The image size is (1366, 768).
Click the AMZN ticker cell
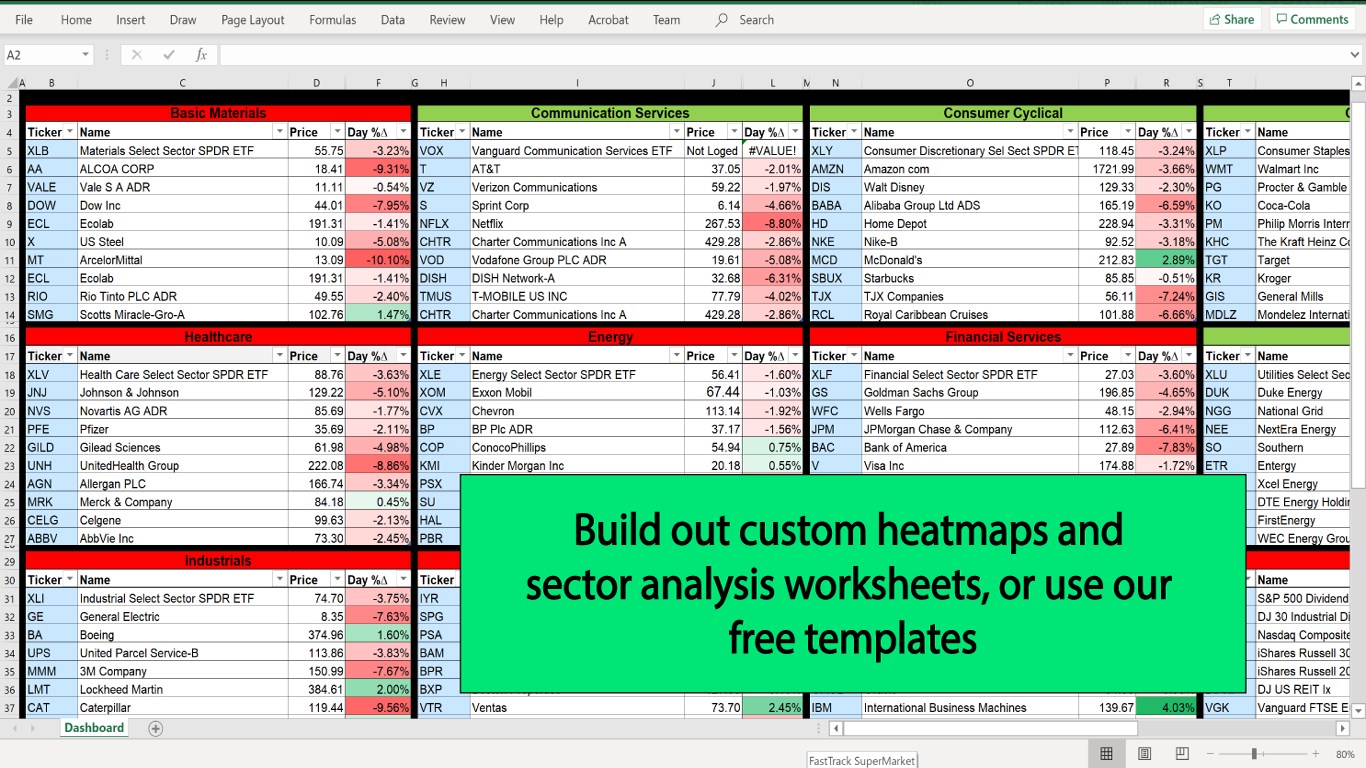[x=835, y=169]
